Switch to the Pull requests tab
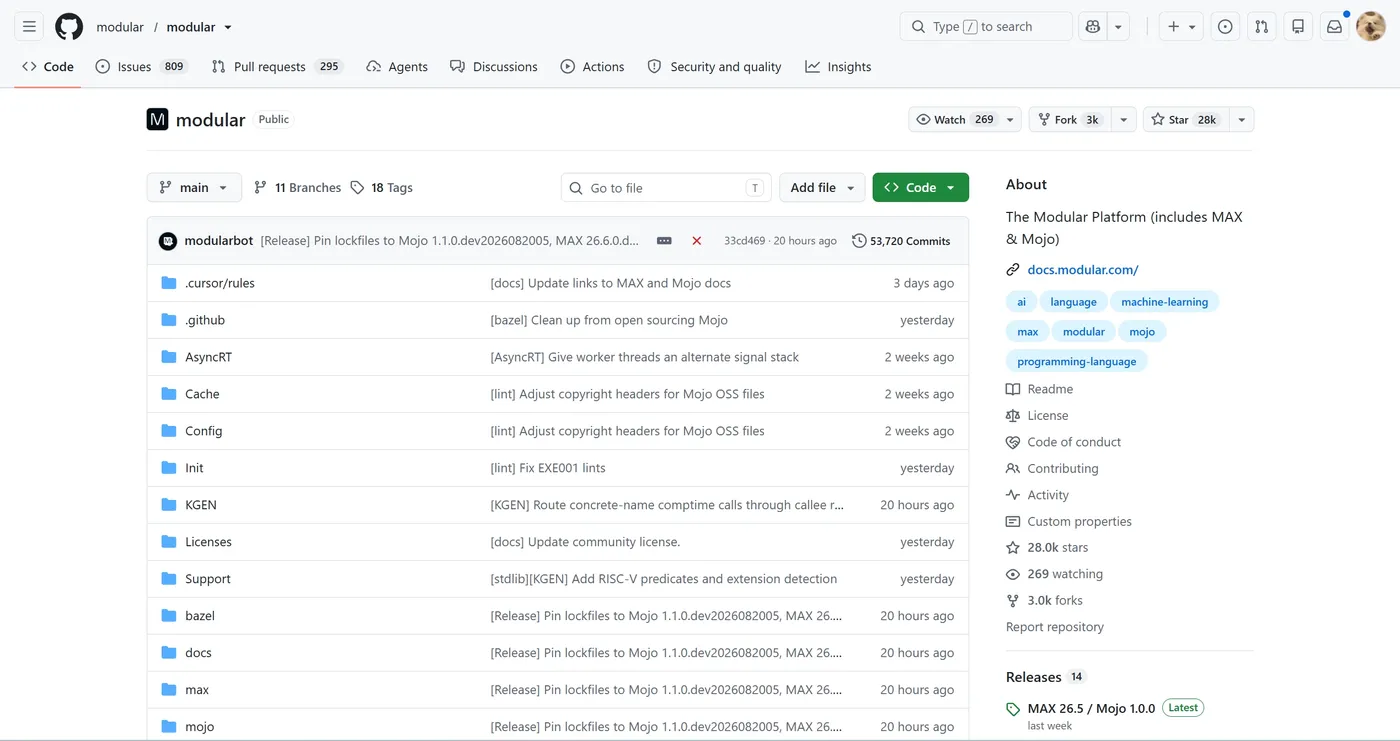Image resolution: width=1400 pixels, height=741 pixels. [276, 67]
